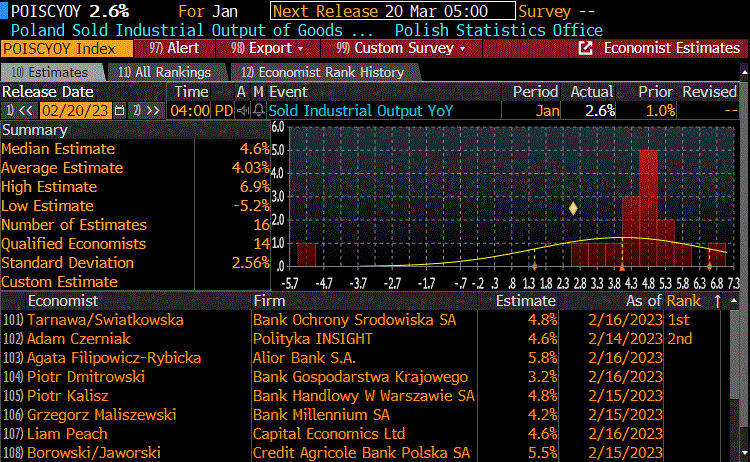
Task: Click the bell alert icon in event row
Action: pos(258,111)
